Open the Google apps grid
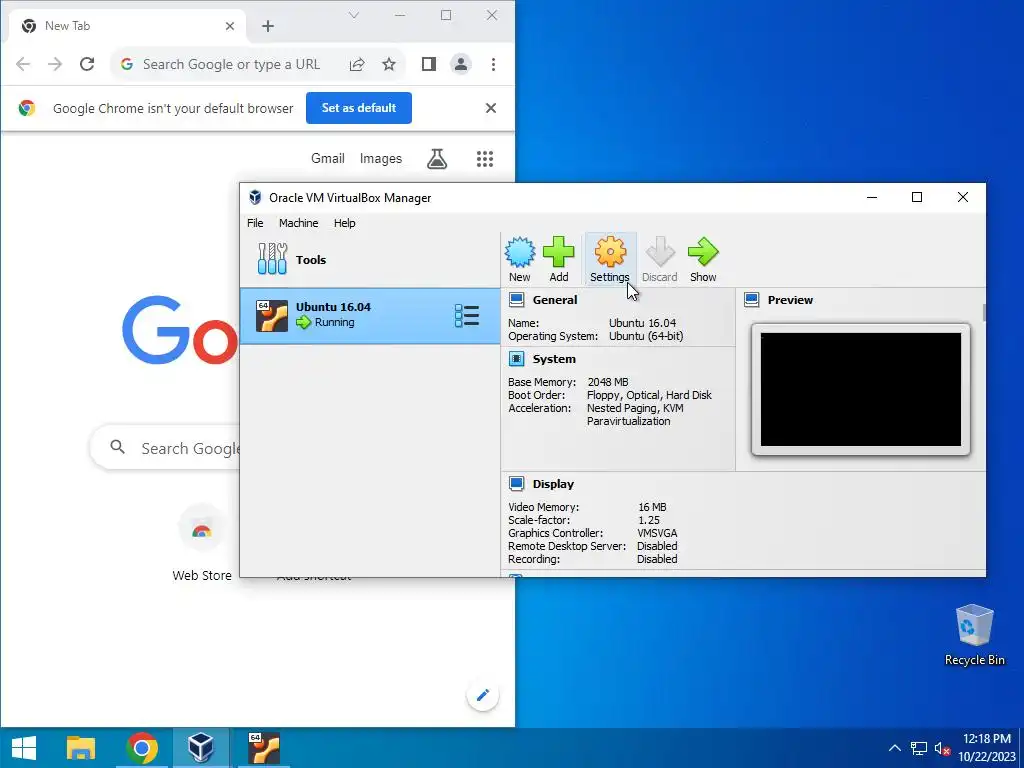 tap(485, 159)
